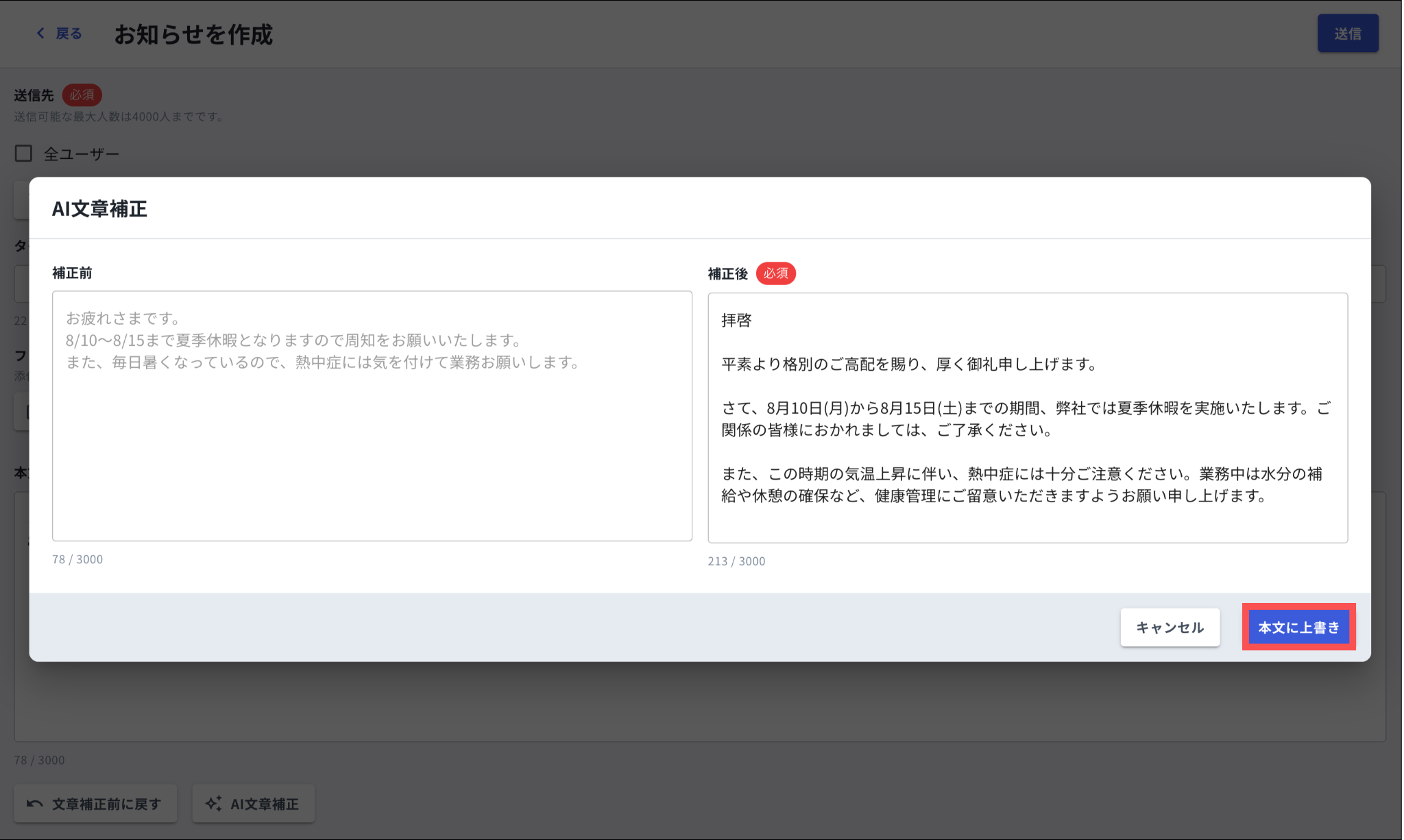This screenshot has width=1404, height=840.
Task: Click the 拝啓 line in corrected text
Action: click(x=737, y=320)
